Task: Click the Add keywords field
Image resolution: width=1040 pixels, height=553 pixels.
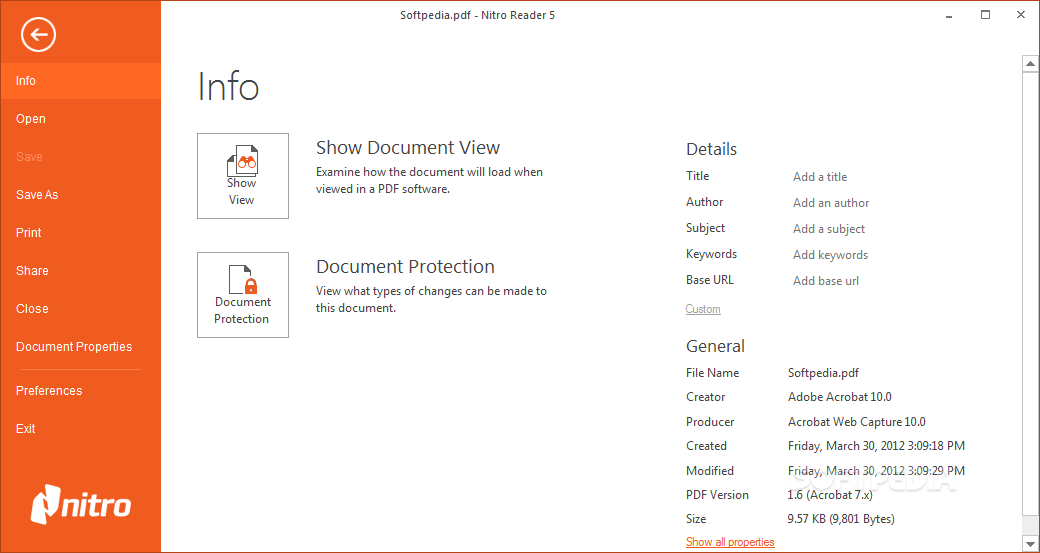Action: tap(830, 255)
